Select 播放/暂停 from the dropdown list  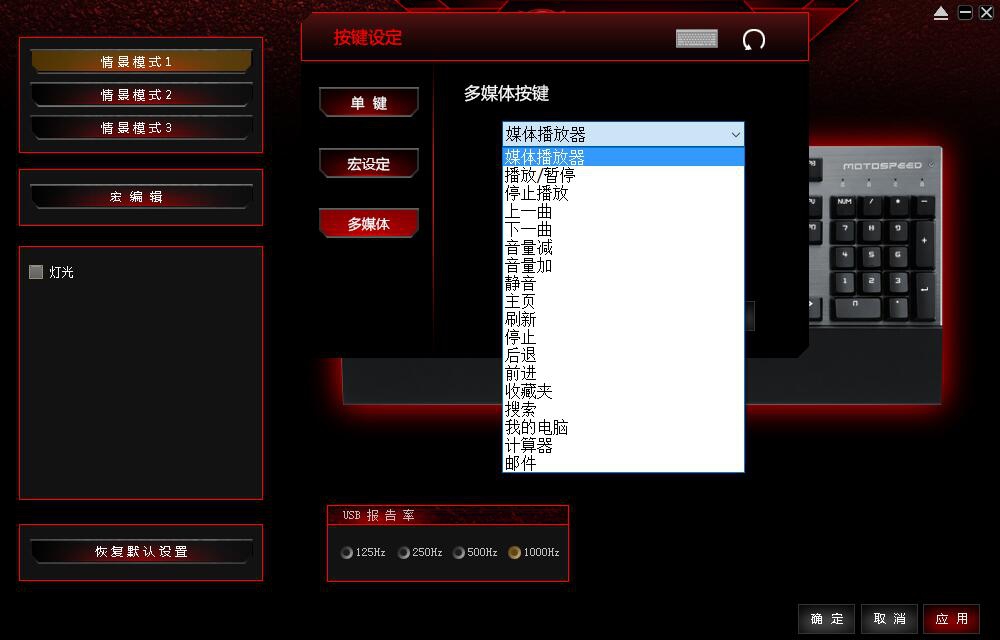pos(540,175)
